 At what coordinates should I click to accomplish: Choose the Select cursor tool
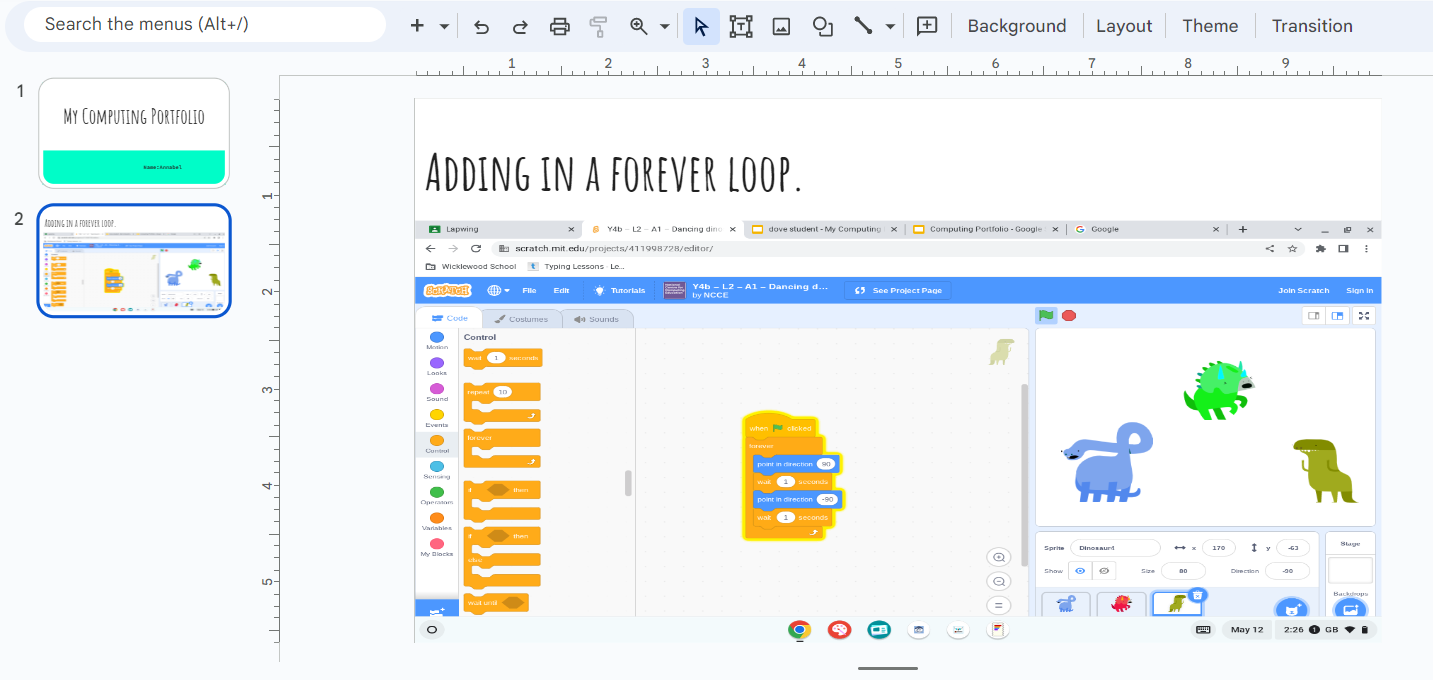coord(701,26)
